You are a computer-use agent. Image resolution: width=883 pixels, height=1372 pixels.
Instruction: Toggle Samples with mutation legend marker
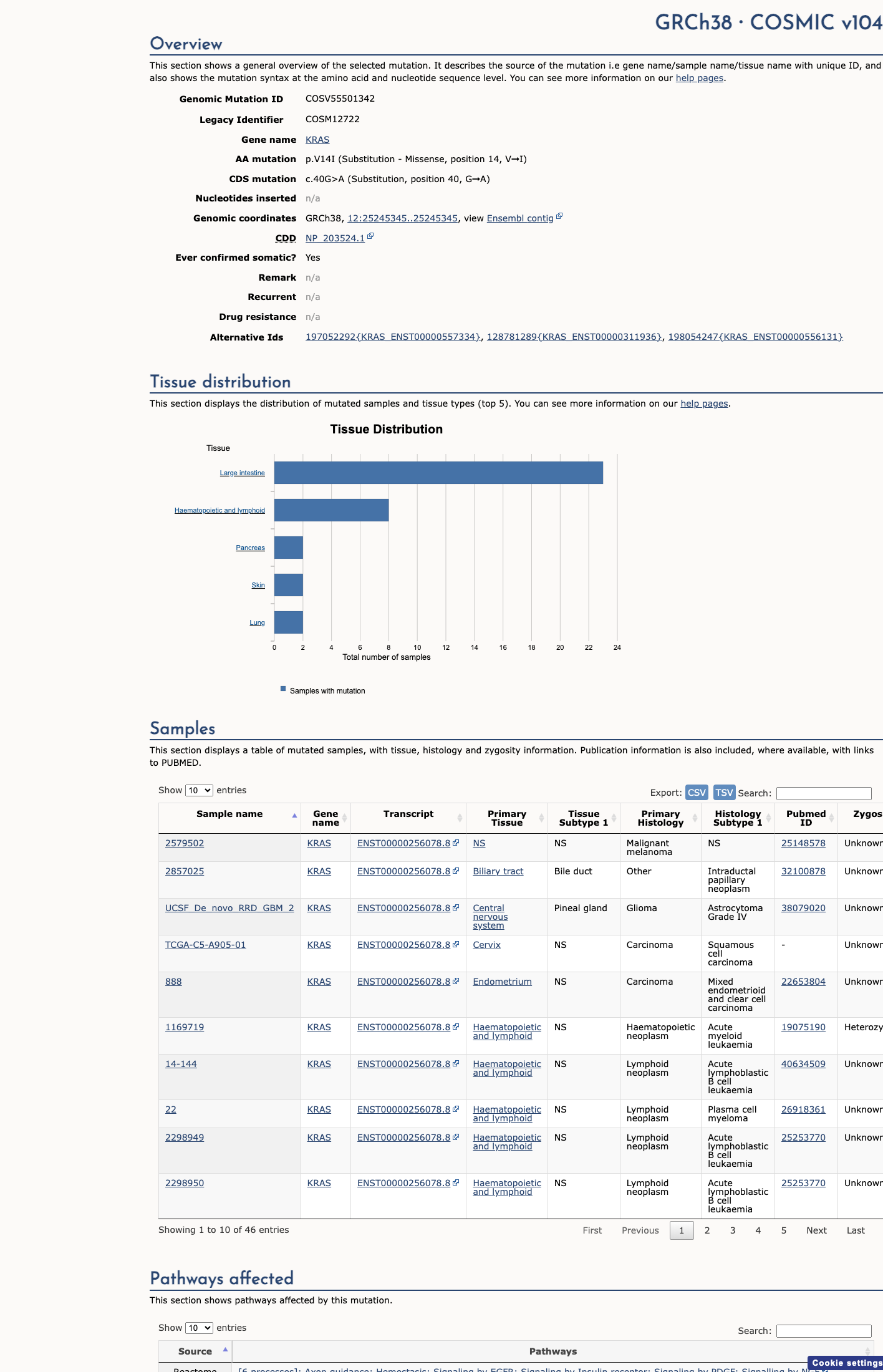point(283,689)
